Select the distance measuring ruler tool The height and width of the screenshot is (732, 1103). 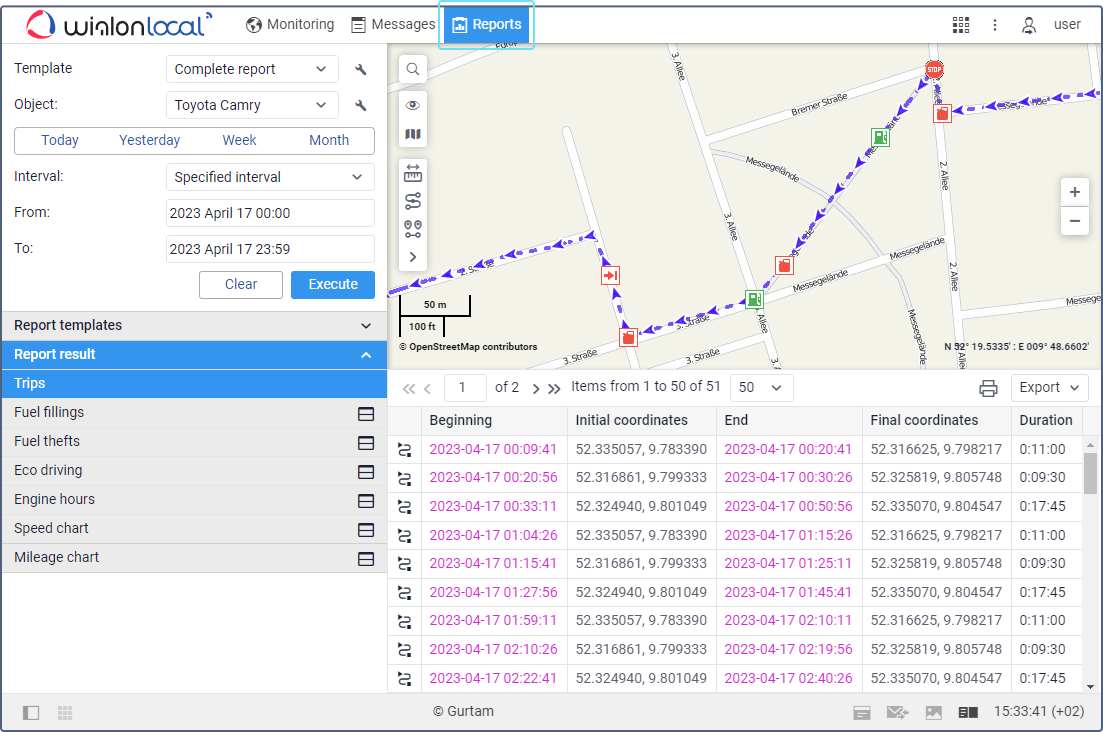(413, 173)
